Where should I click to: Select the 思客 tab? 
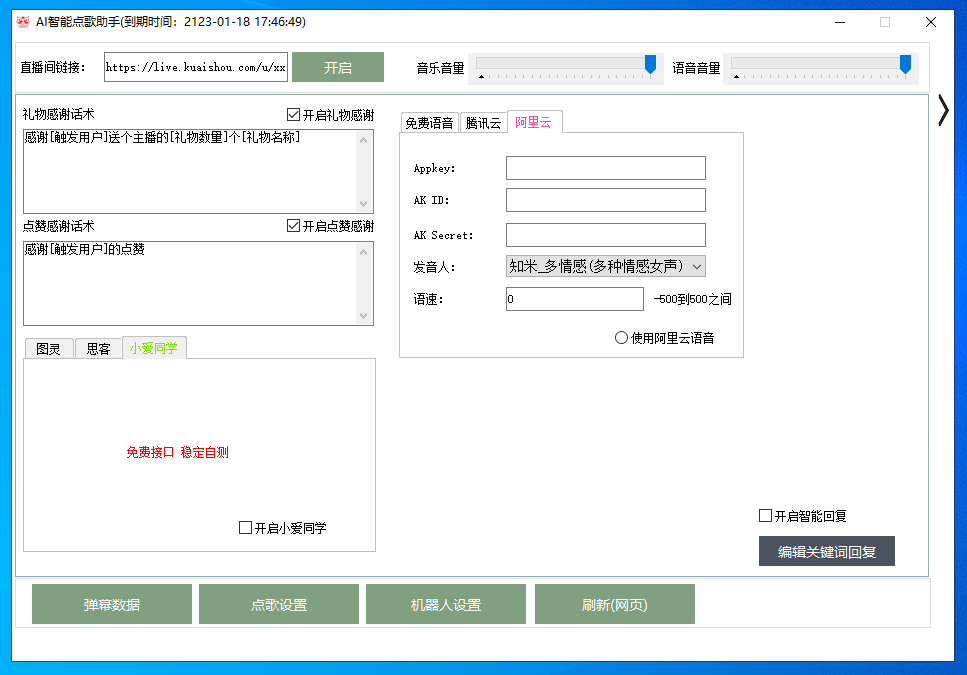[98, 349]
